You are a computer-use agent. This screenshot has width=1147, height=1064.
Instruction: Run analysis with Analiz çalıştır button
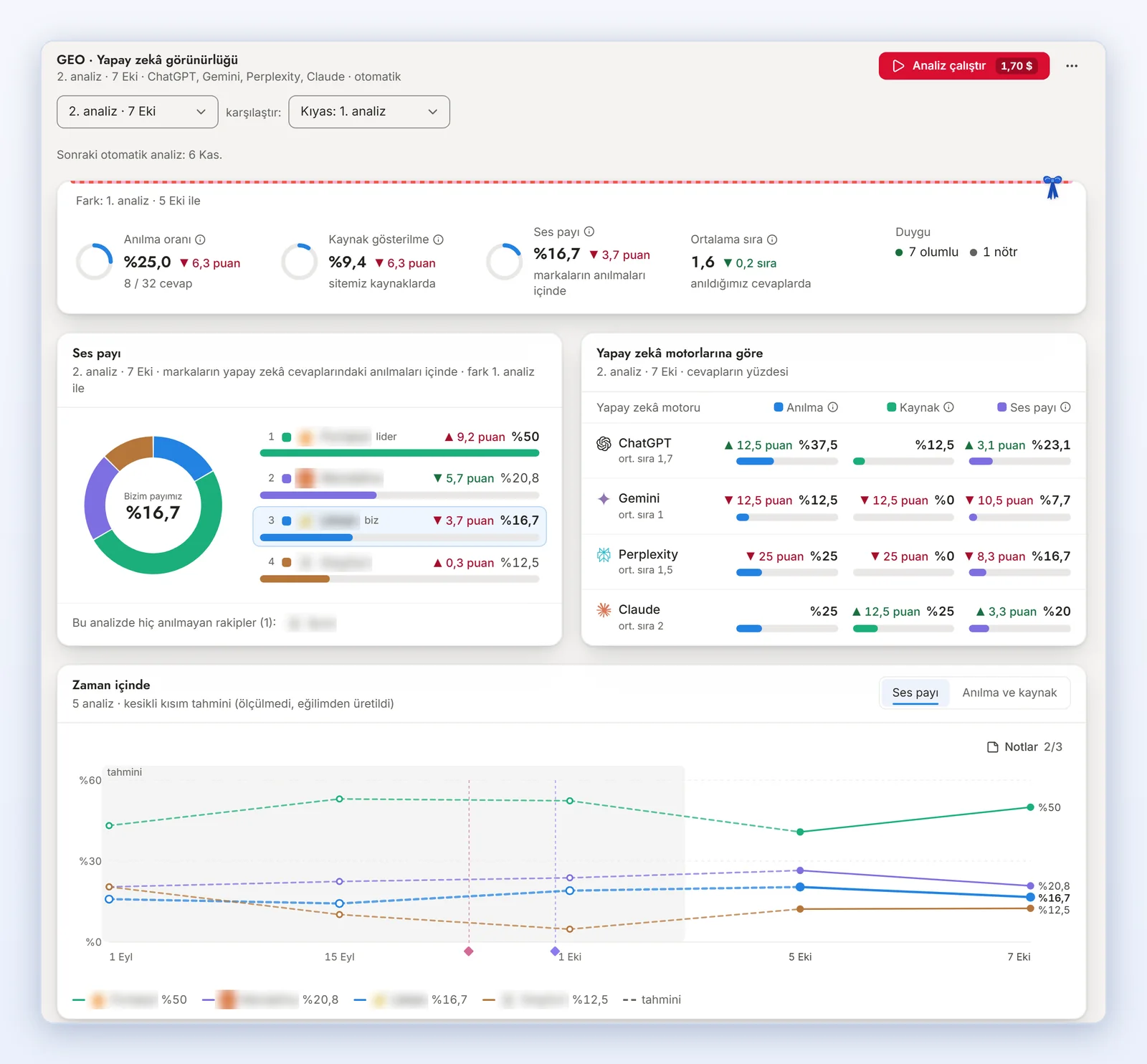pyautogui.click(x=964, y=66)
